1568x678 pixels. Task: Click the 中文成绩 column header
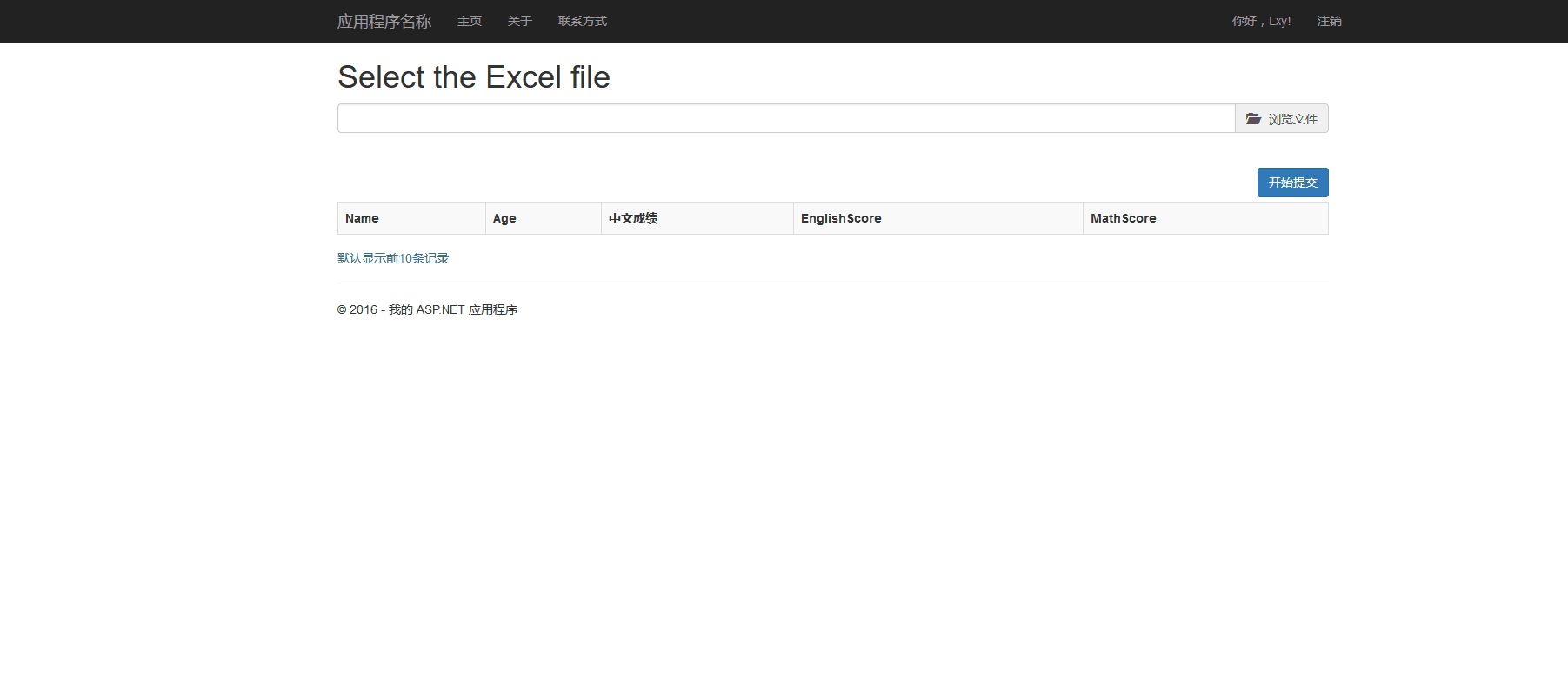pyautogui.click(x=632, y=218)
